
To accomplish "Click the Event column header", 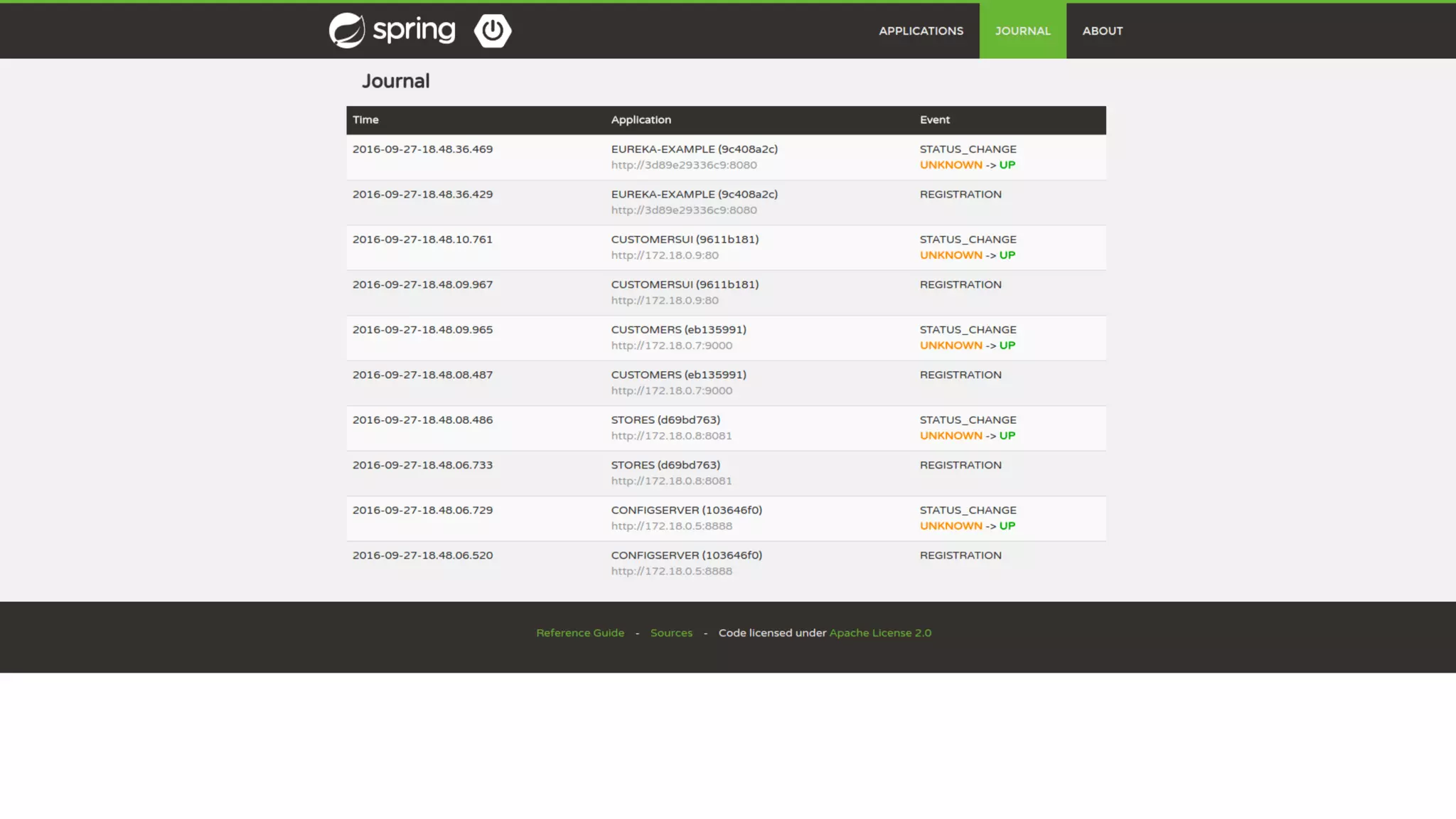I will [934, 119].
